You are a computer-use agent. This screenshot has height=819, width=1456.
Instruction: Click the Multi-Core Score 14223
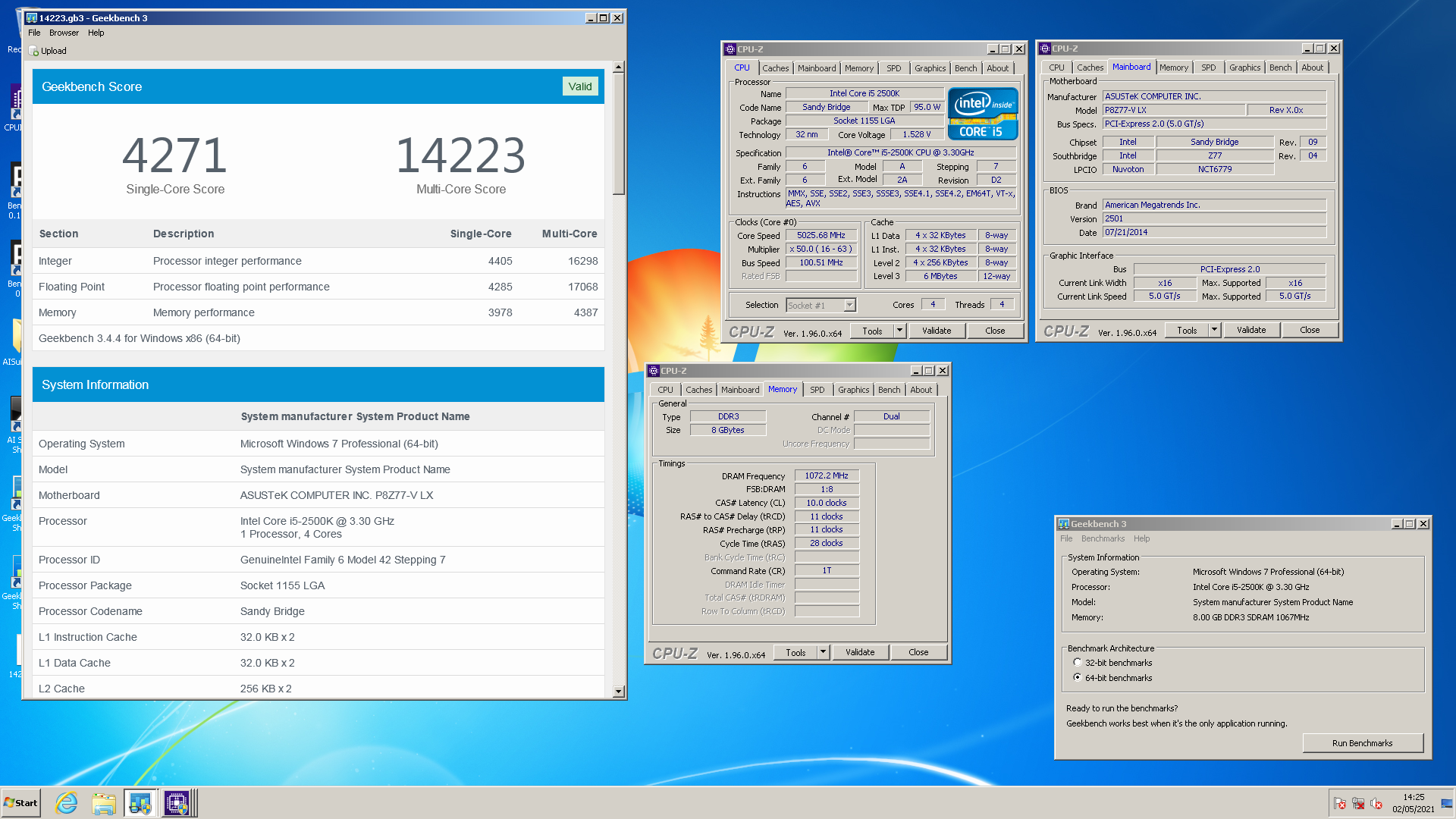pos(460,155)
